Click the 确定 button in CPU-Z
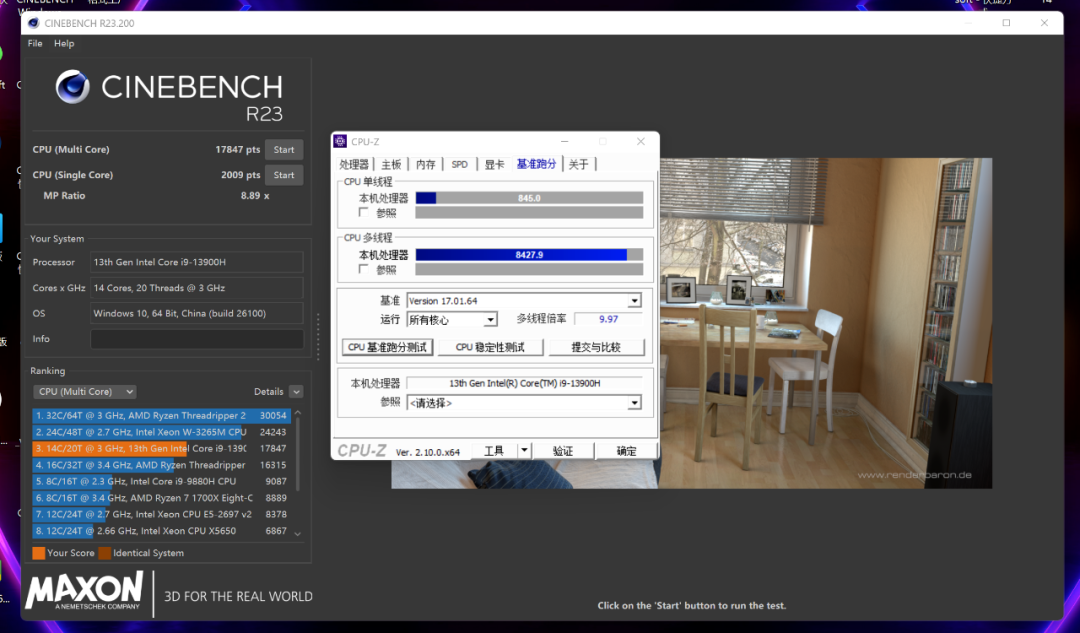Screen dimensions: 1080x633 pyautogui.click(x=626, y=450)
